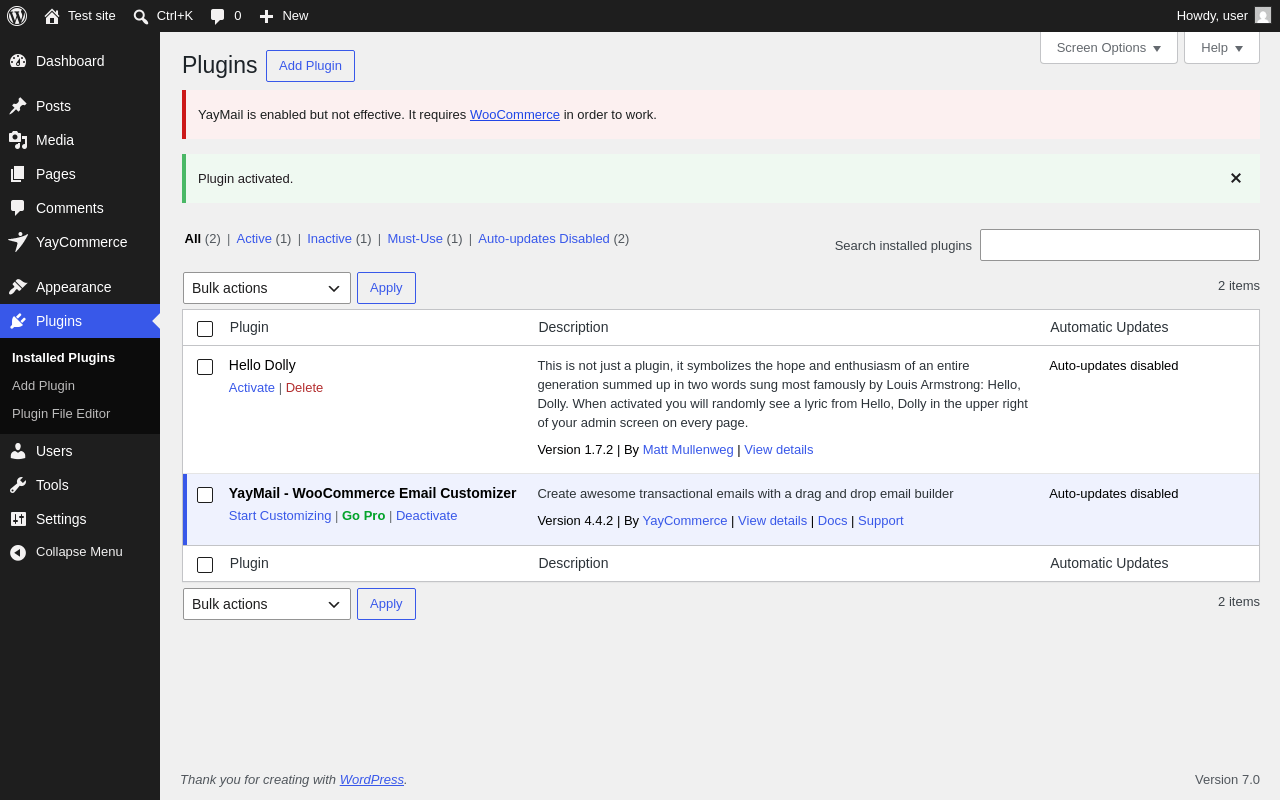Open WooCommerce link in the notice
The image size is (1280, 800).
tap(515, 114)
